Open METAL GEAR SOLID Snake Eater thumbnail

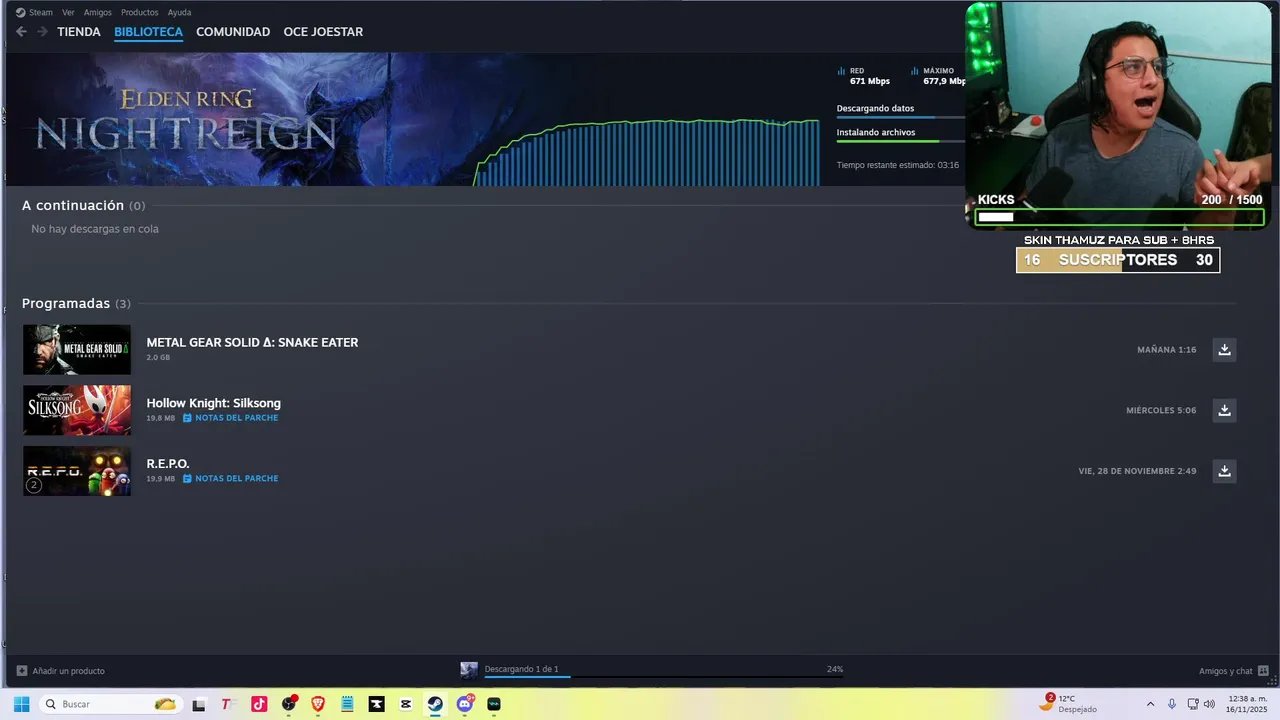coord(77,349)
